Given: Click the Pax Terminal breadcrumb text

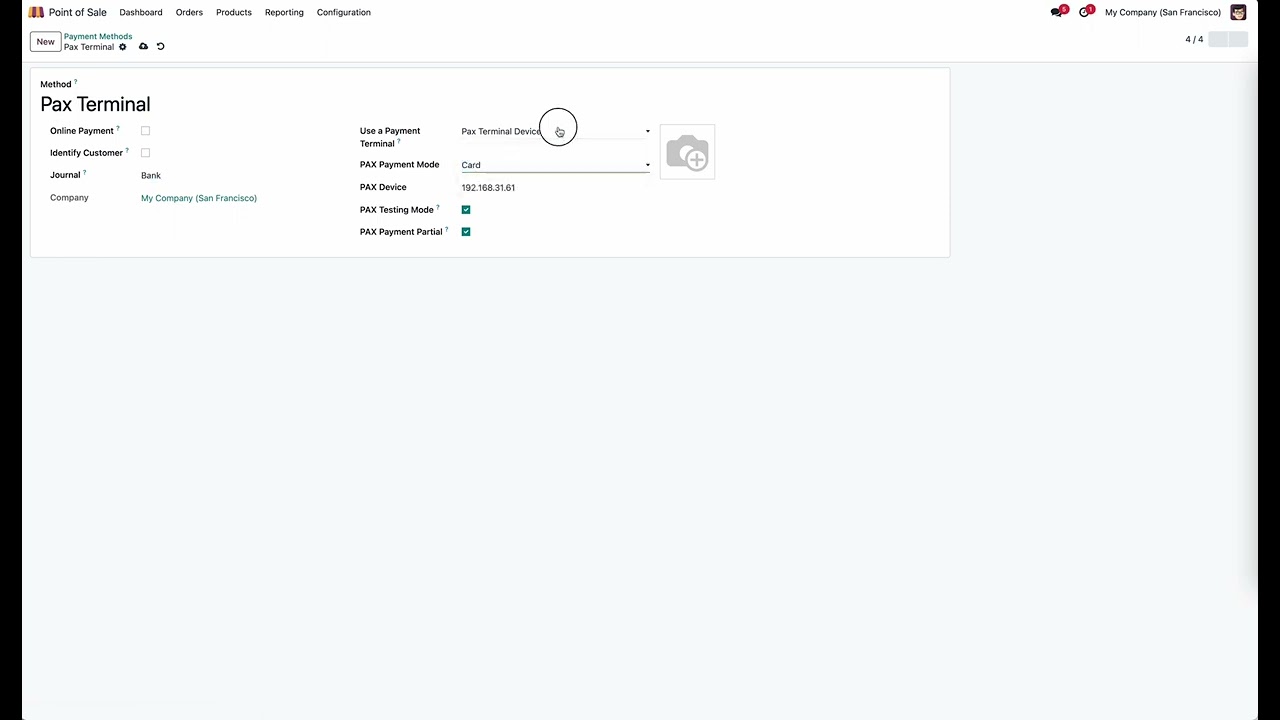Looking at the screenshot, I should point(89,47).
